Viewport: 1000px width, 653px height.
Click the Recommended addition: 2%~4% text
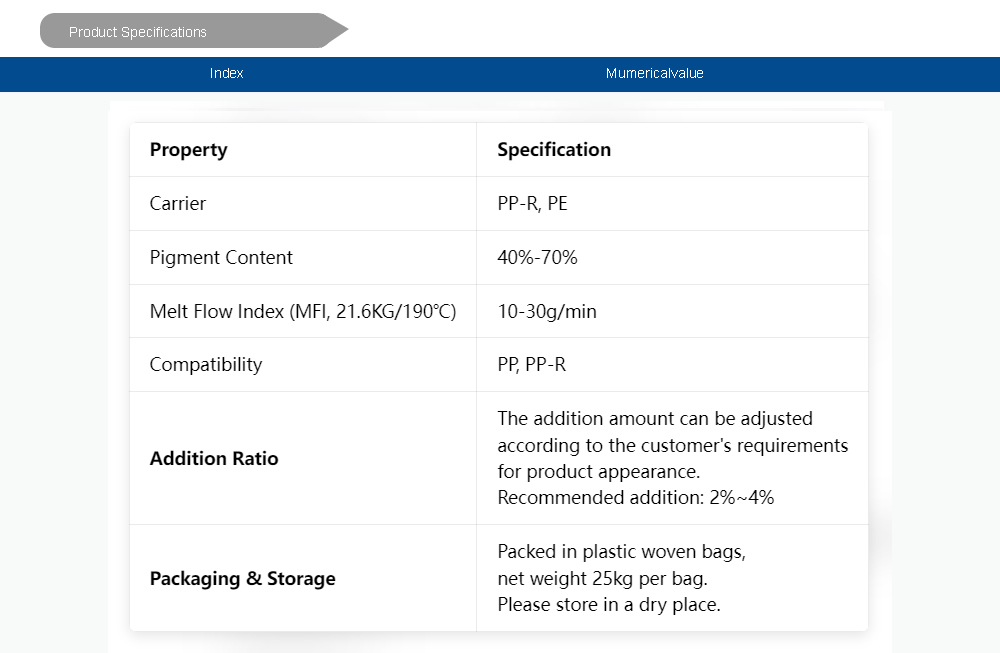(x=636, y=498)
